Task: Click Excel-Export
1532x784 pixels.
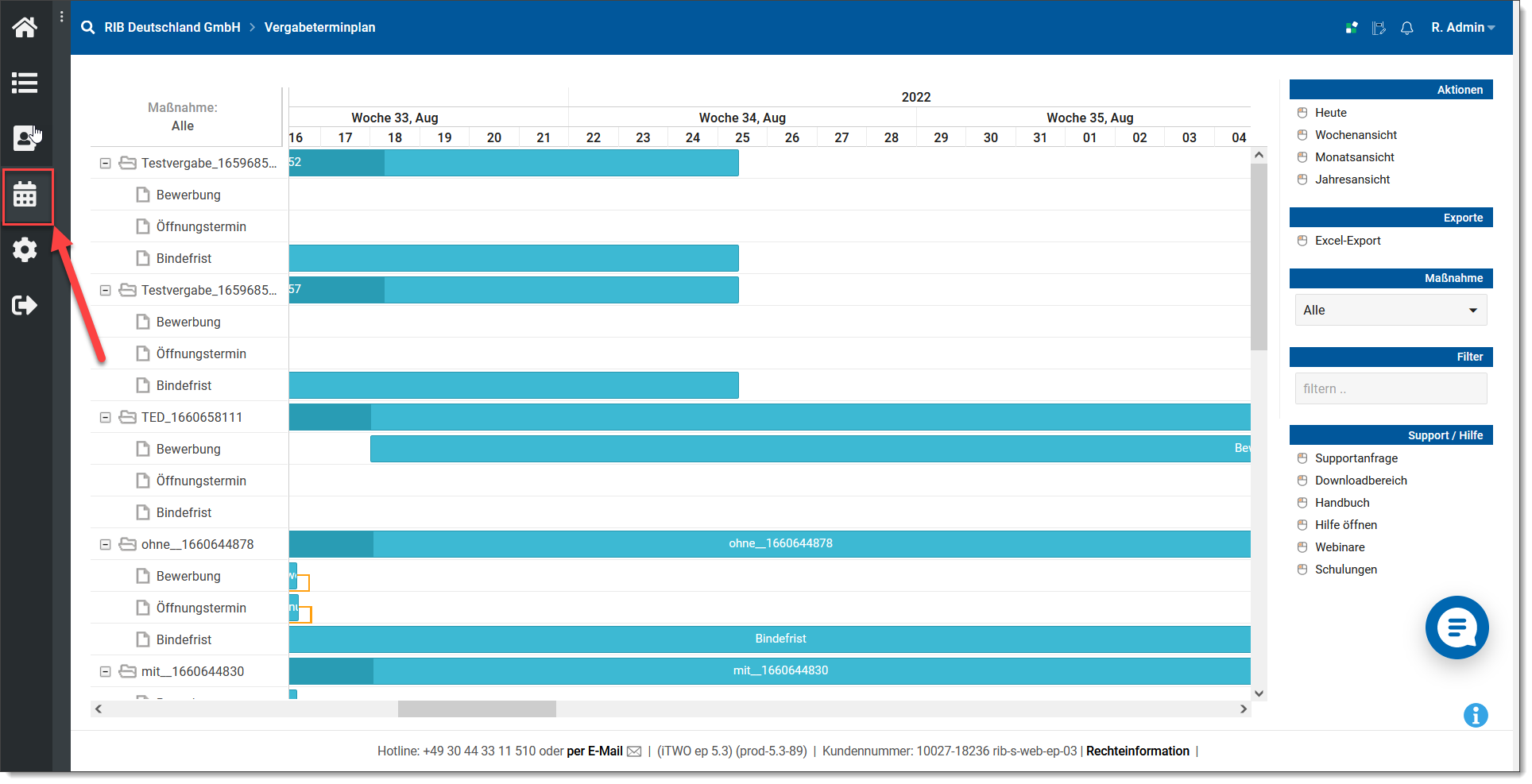Action: pos(1348,241)
